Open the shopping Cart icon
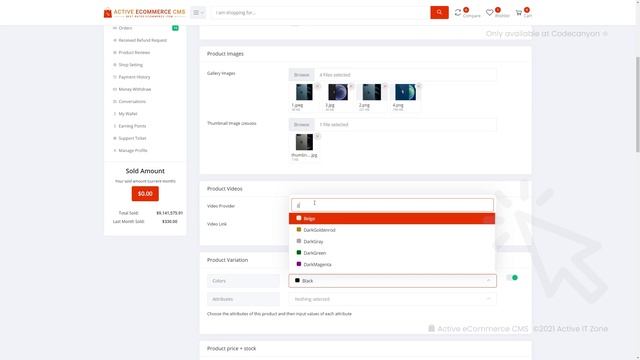 click(x=519, y=13)
